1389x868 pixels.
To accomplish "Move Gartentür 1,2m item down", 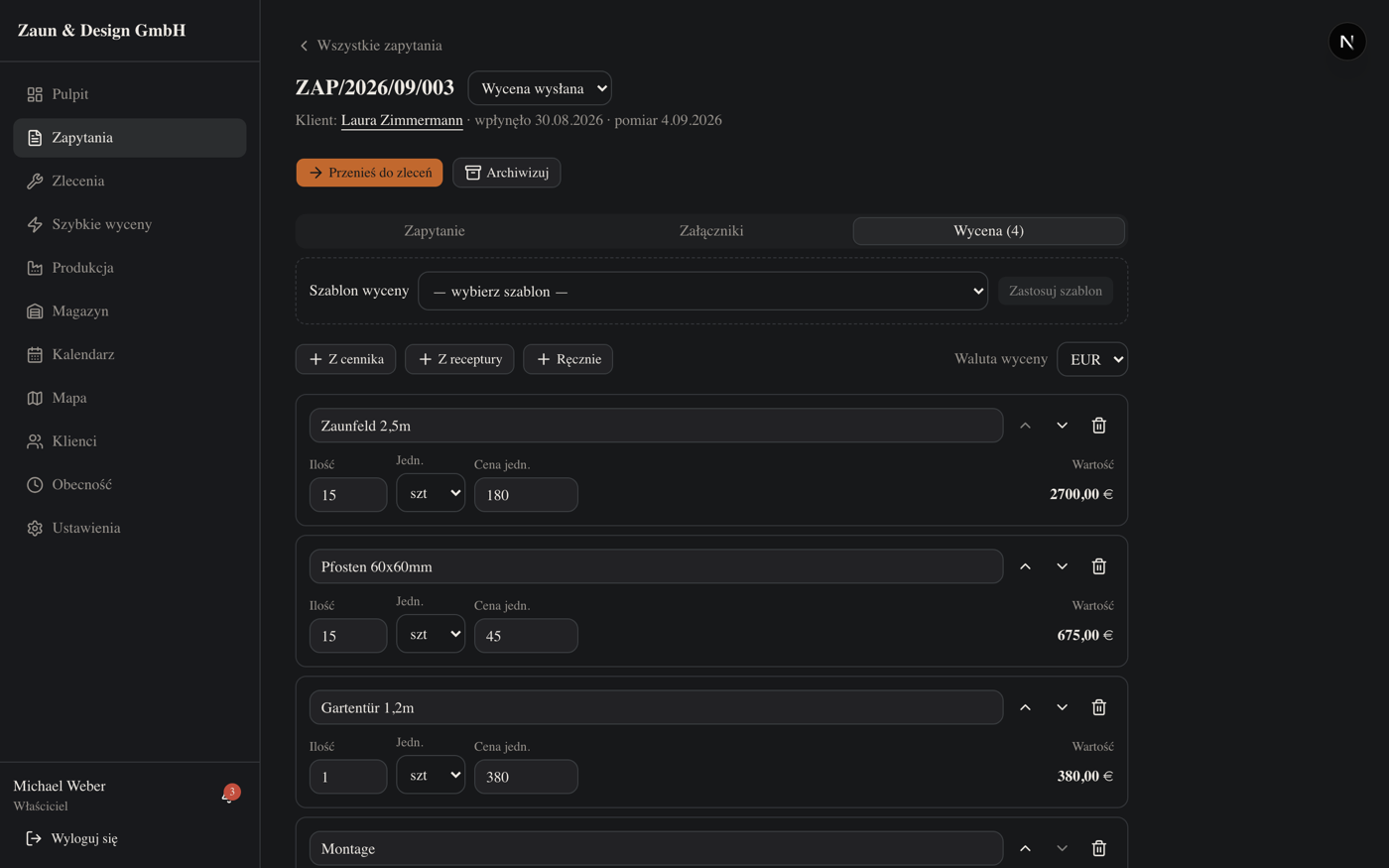I will [x=1063, y=707].
